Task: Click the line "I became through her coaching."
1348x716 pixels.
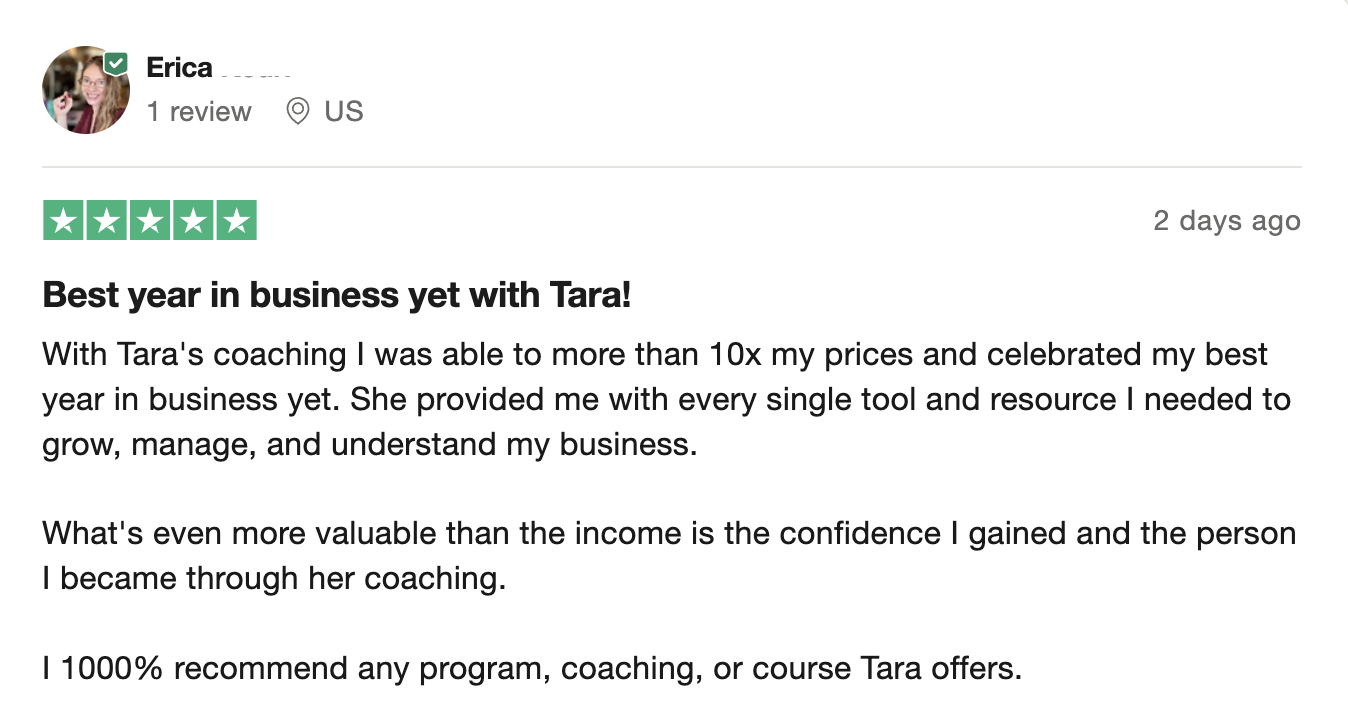Action: point(274,578)
